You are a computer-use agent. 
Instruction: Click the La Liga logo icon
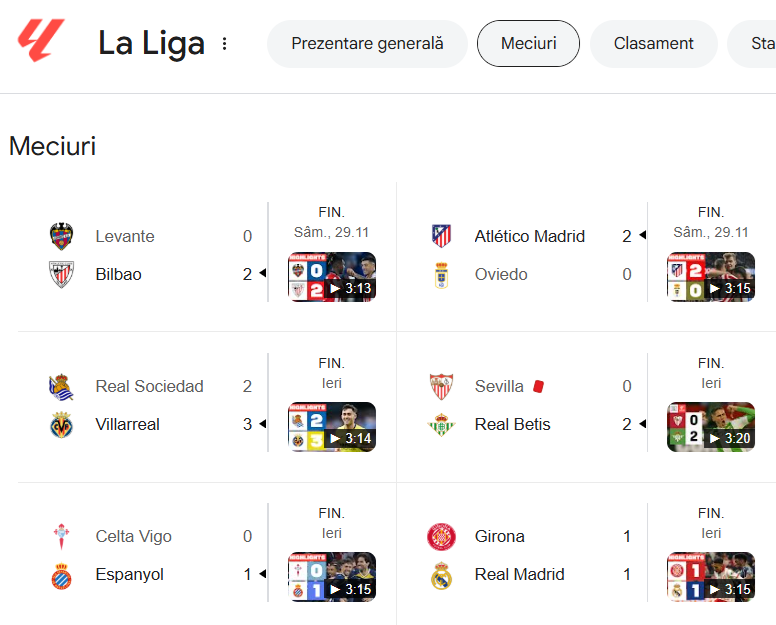pos(40,42)
